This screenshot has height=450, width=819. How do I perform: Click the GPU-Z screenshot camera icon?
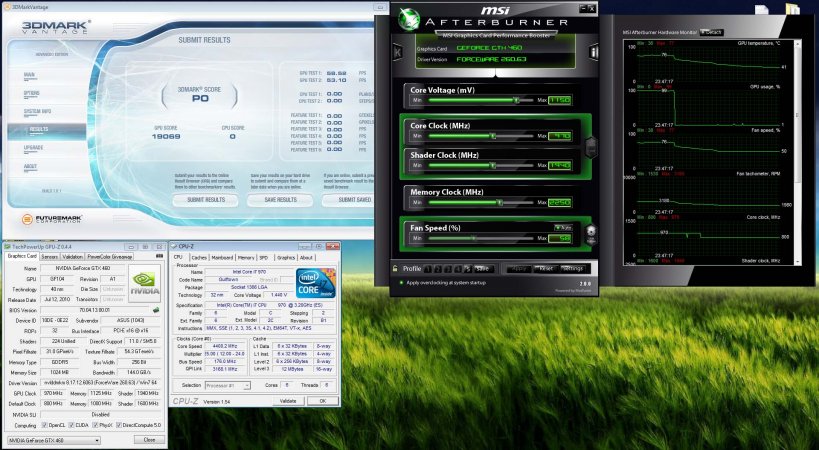click(x=160, y=256)
